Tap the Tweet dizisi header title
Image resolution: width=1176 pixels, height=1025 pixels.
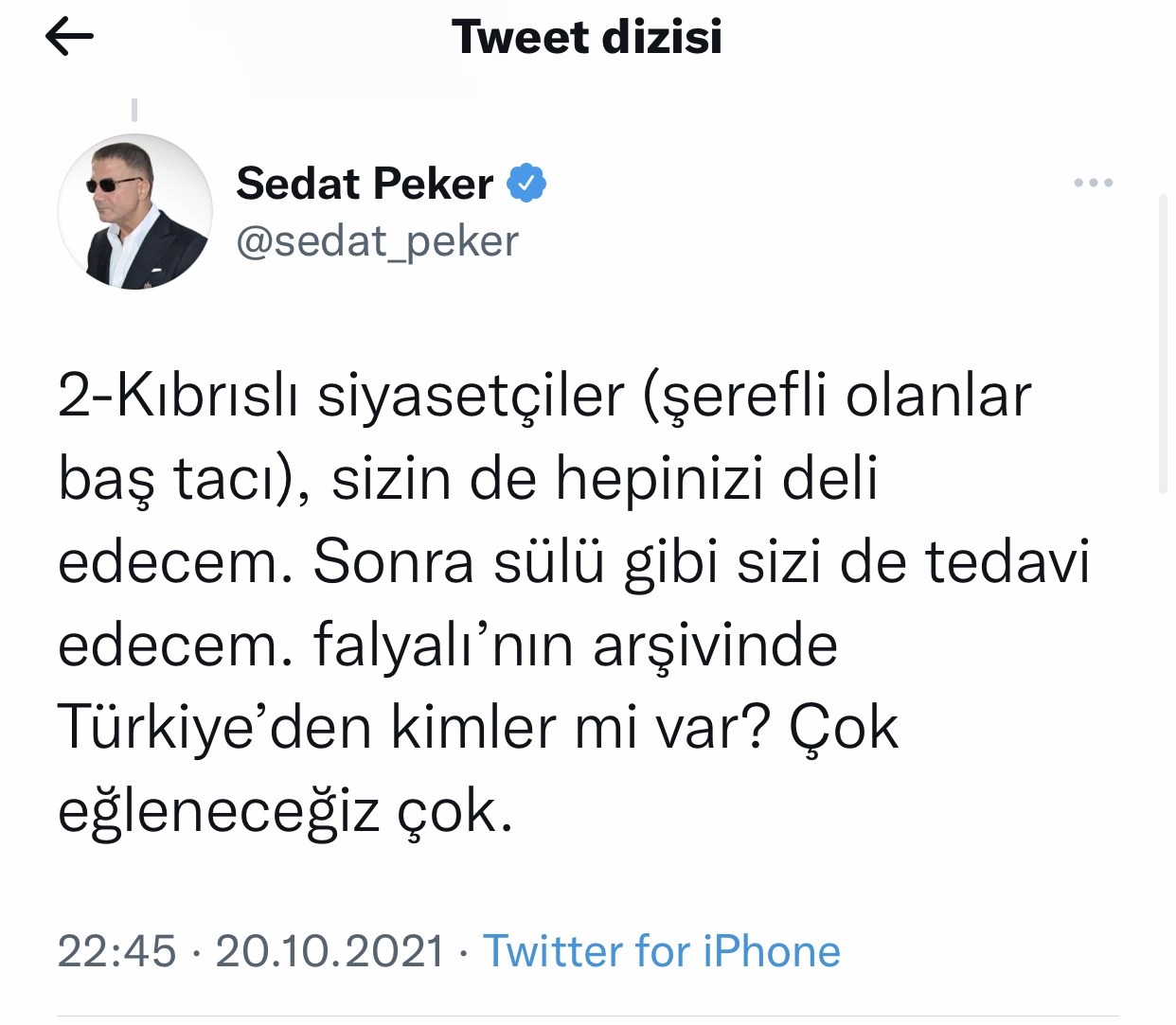587,38
